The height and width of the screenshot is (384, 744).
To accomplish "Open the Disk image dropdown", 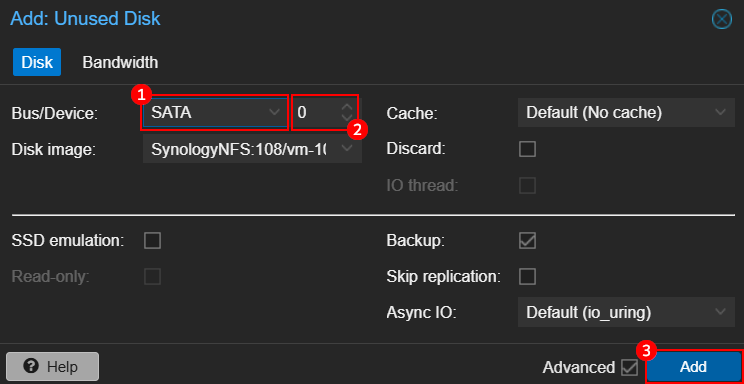I will click(252, 149).
